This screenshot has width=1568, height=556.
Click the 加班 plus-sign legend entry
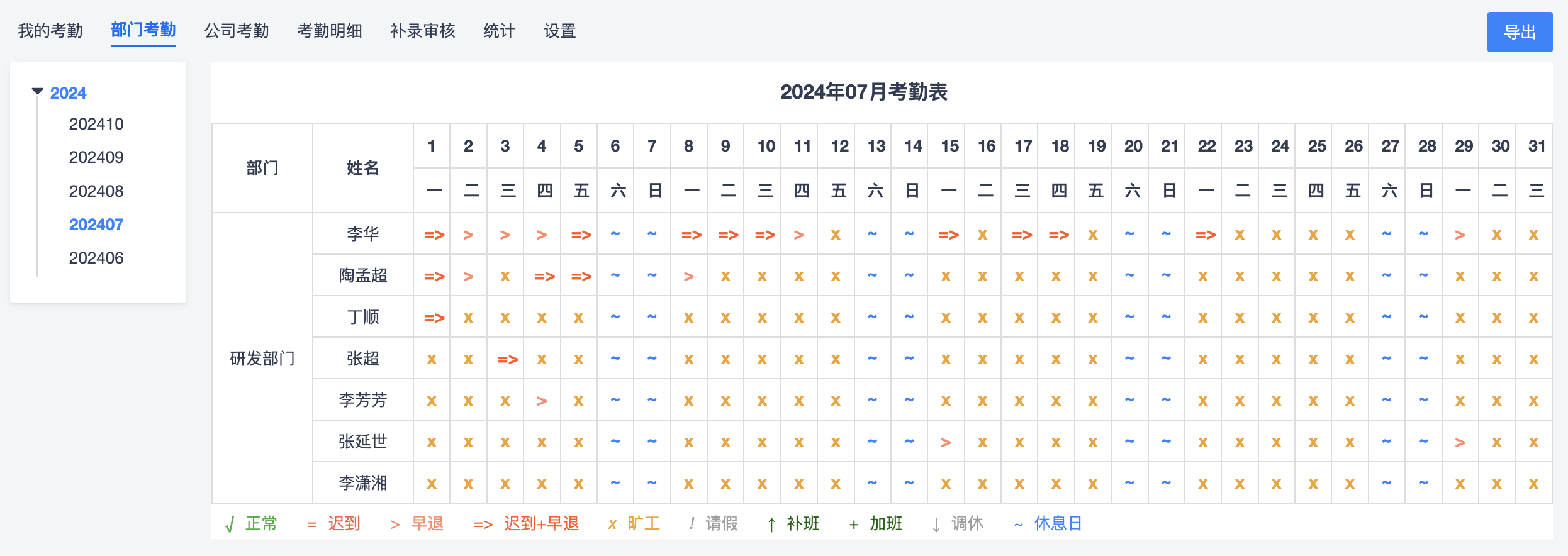click(x=876, y=523)
